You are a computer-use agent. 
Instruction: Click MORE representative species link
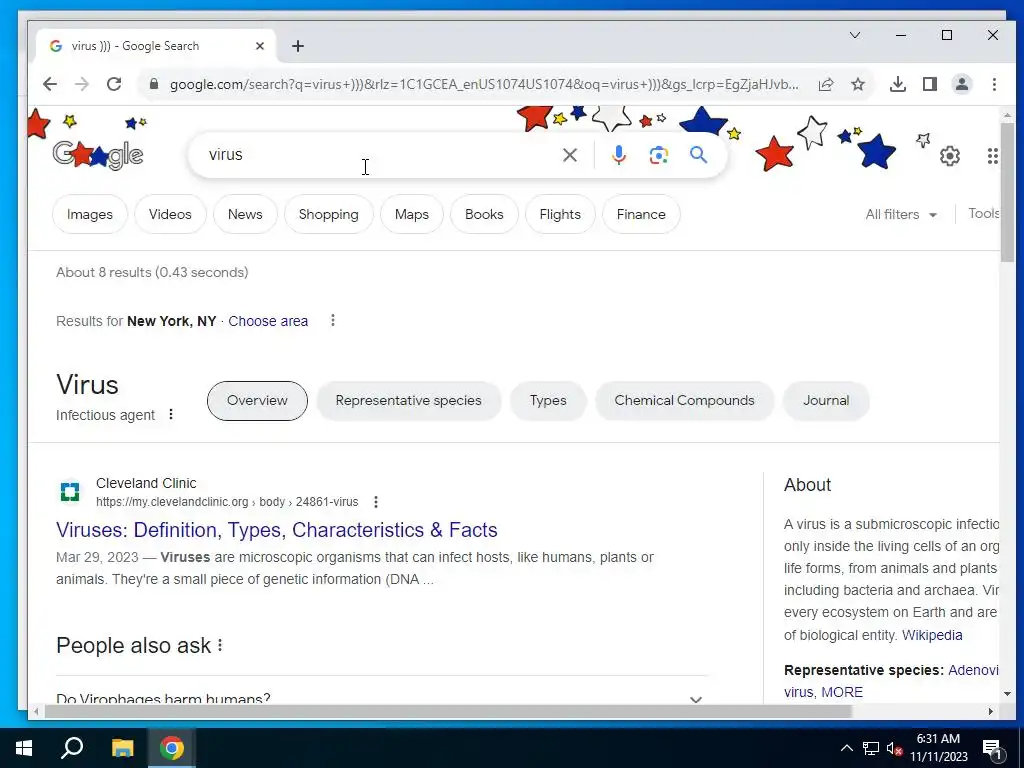click(842, 692)
